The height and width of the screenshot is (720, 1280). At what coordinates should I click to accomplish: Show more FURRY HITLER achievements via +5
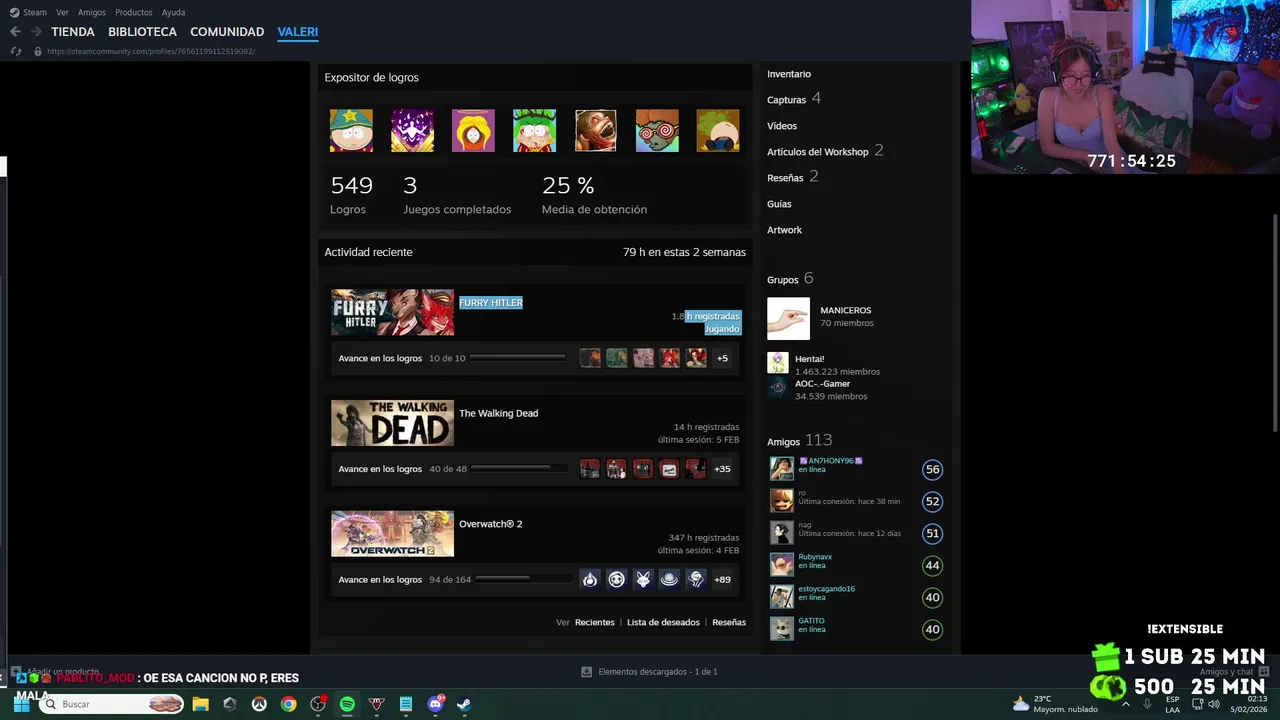click(x=722, y=358)
